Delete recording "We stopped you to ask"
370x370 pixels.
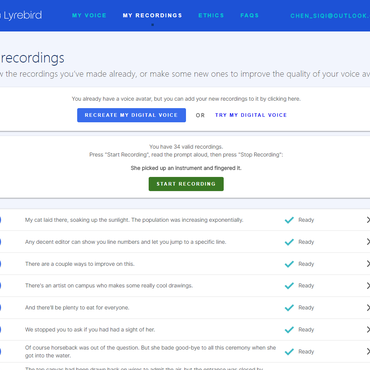(368, 330)
